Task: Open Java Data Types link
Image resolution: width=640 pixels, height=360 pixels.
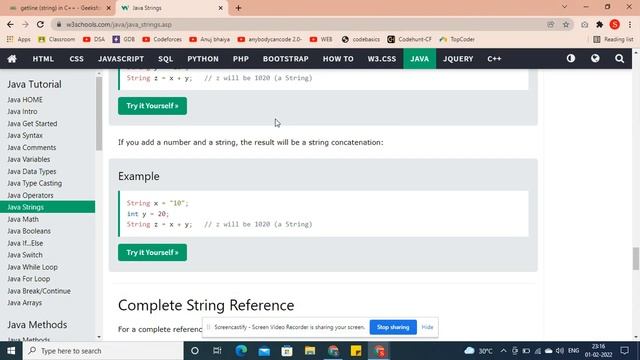Action: pos(31,171)
